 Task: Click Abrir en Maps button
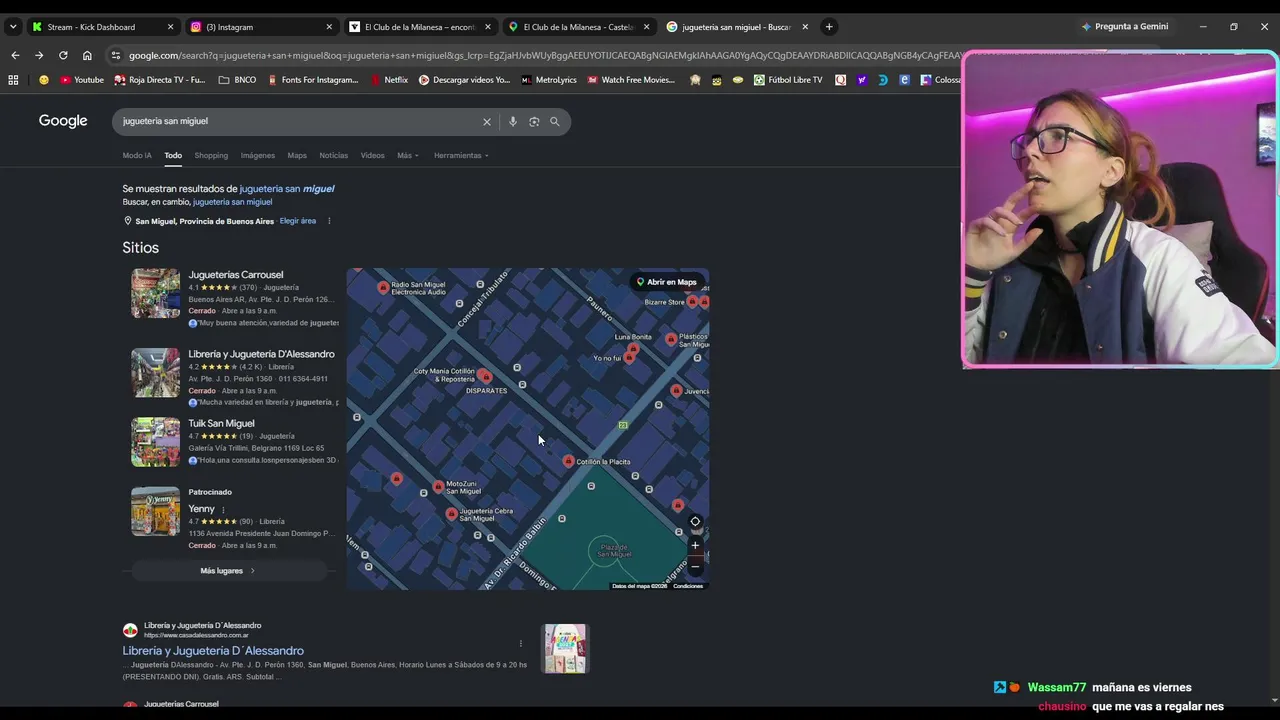[x=666, y=282]
